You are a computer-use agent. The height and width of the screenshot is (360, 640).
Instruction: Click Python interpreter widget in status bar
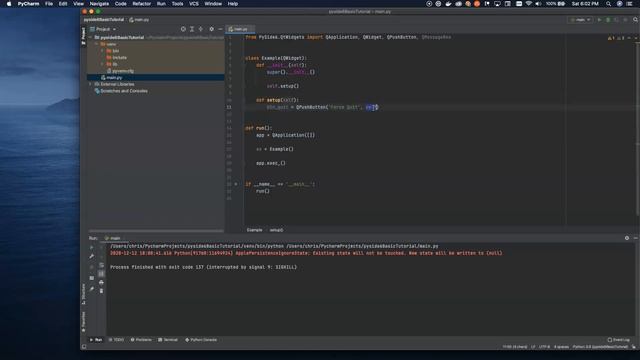coord(600,347)
